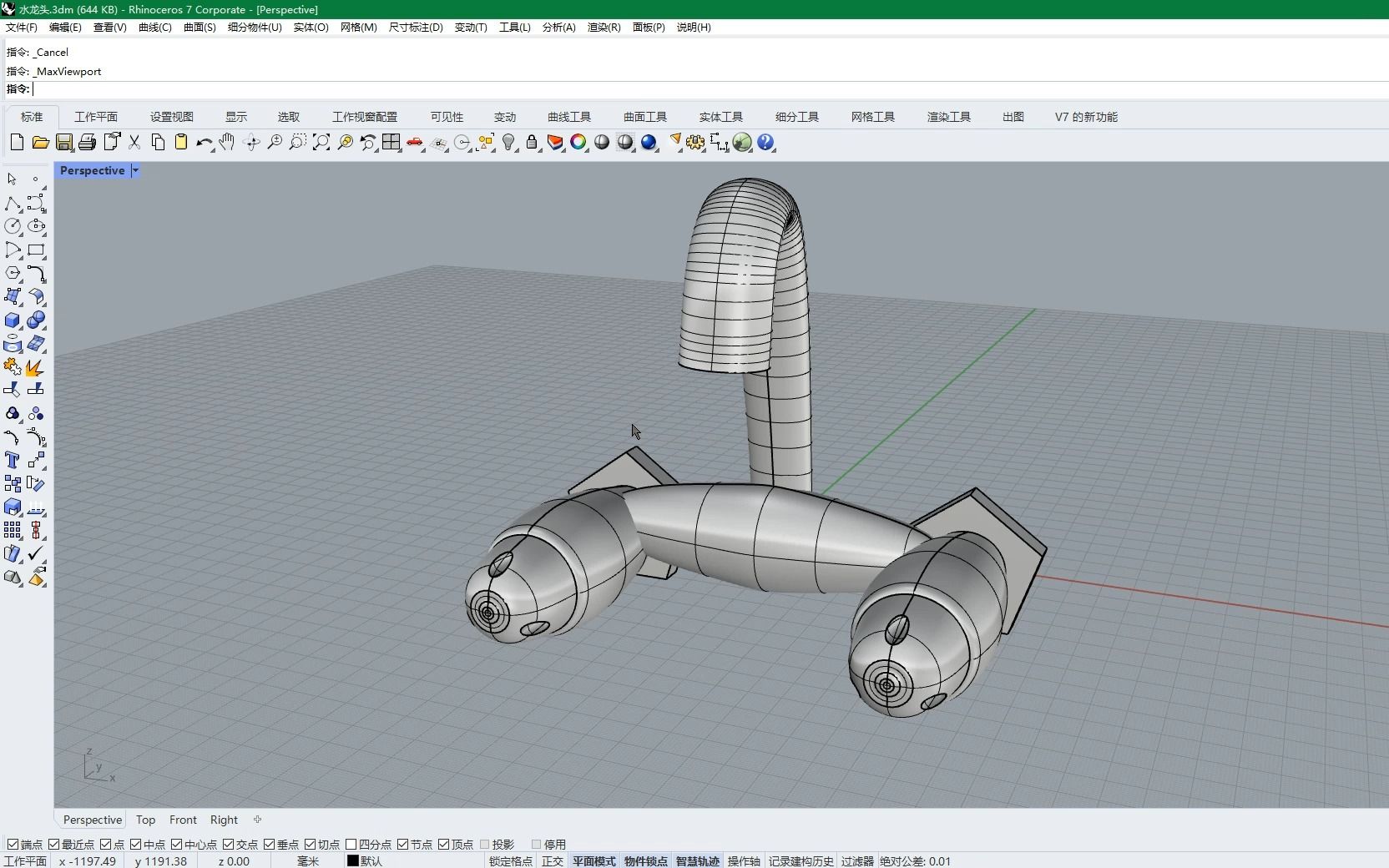Switch to the 显示 toolbar tab

click(236, 117)
